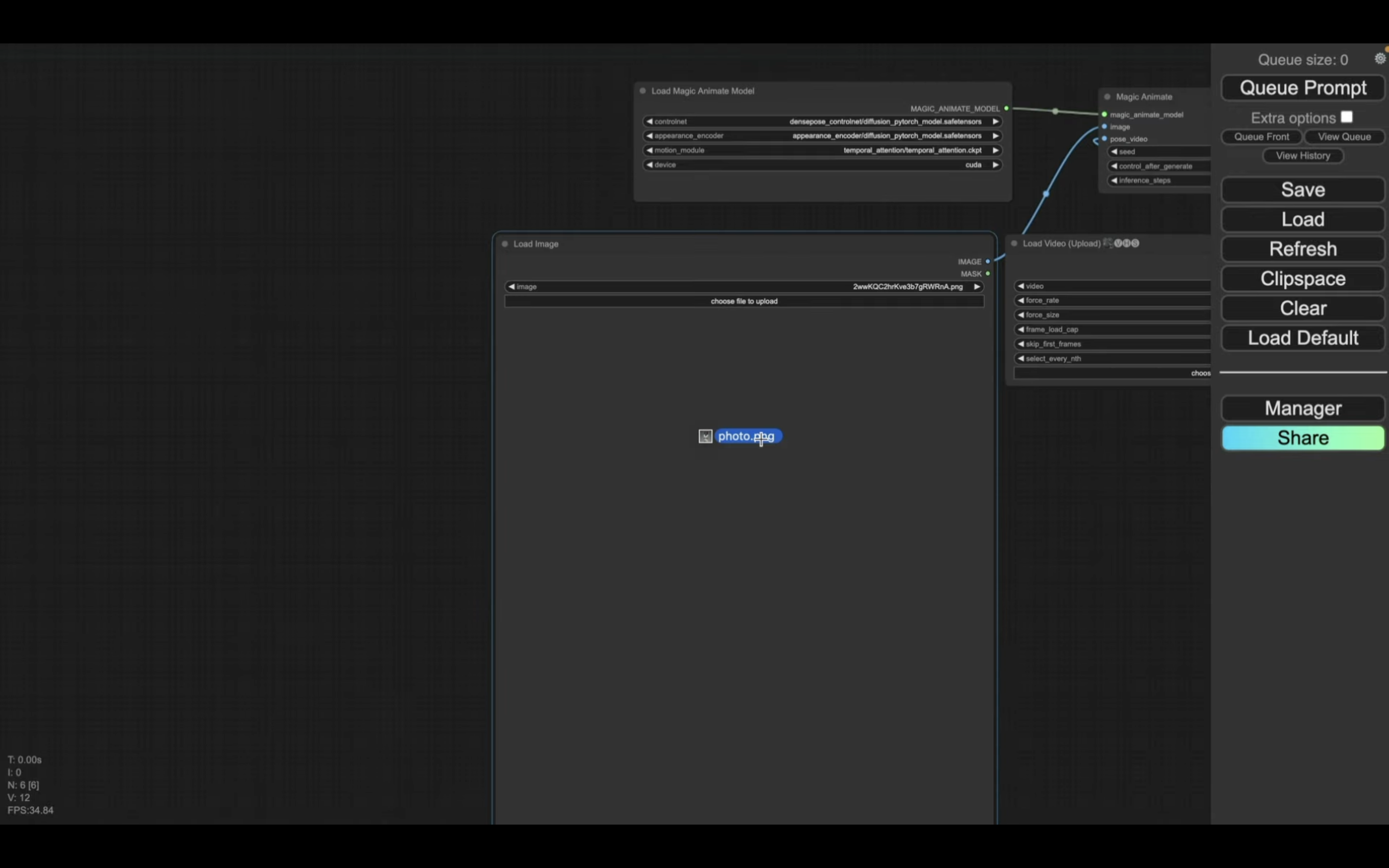Click the Queue size: 0 label

coord(1303,60)
